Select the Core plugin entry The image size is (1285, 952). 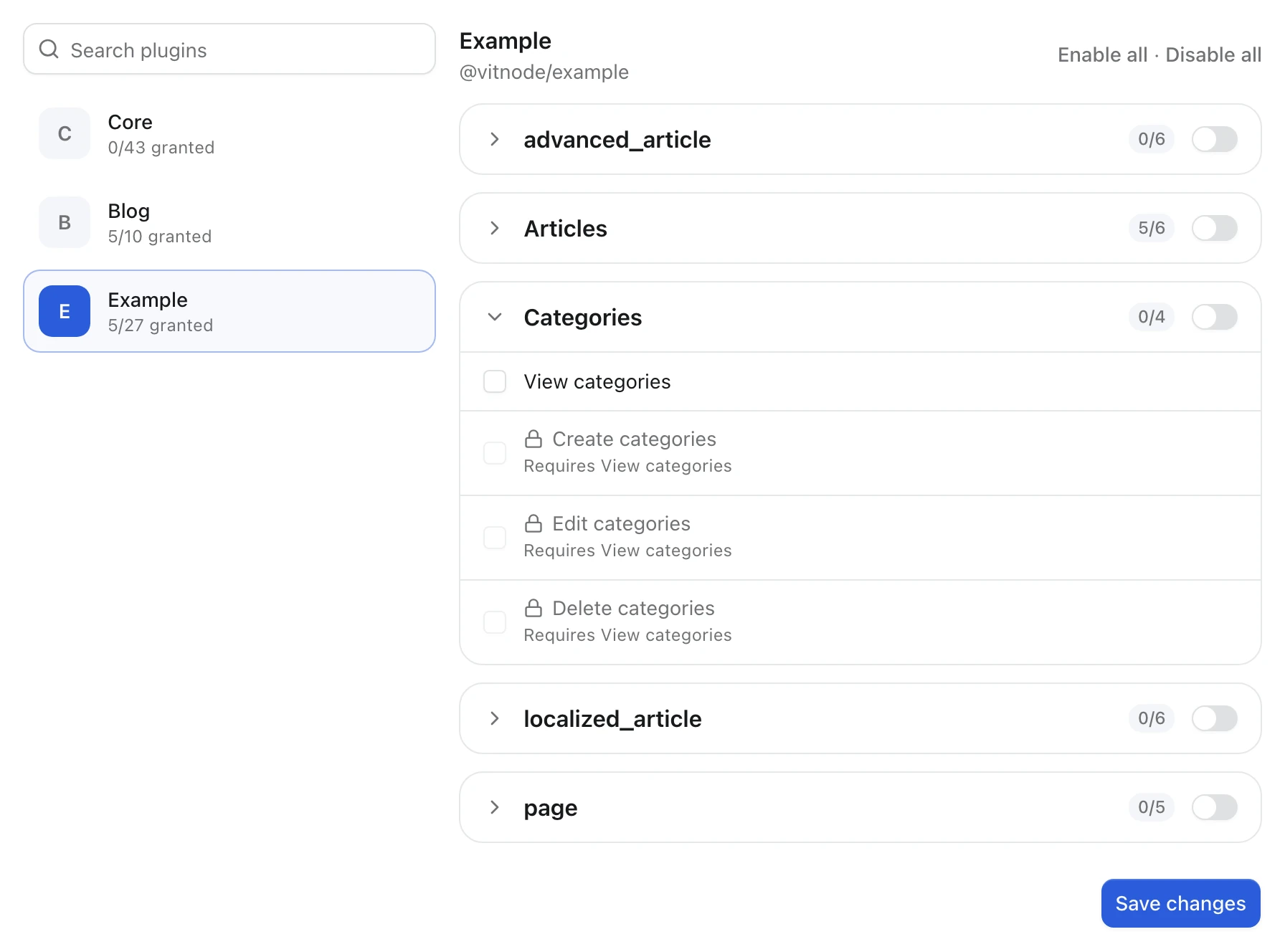tap(229, 133)
